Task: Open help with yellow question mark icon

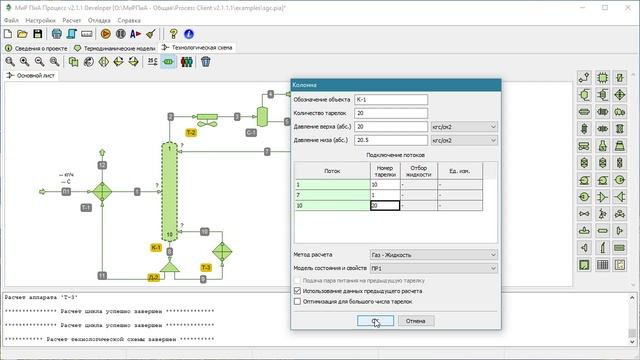Action: (x=173, y=34)
